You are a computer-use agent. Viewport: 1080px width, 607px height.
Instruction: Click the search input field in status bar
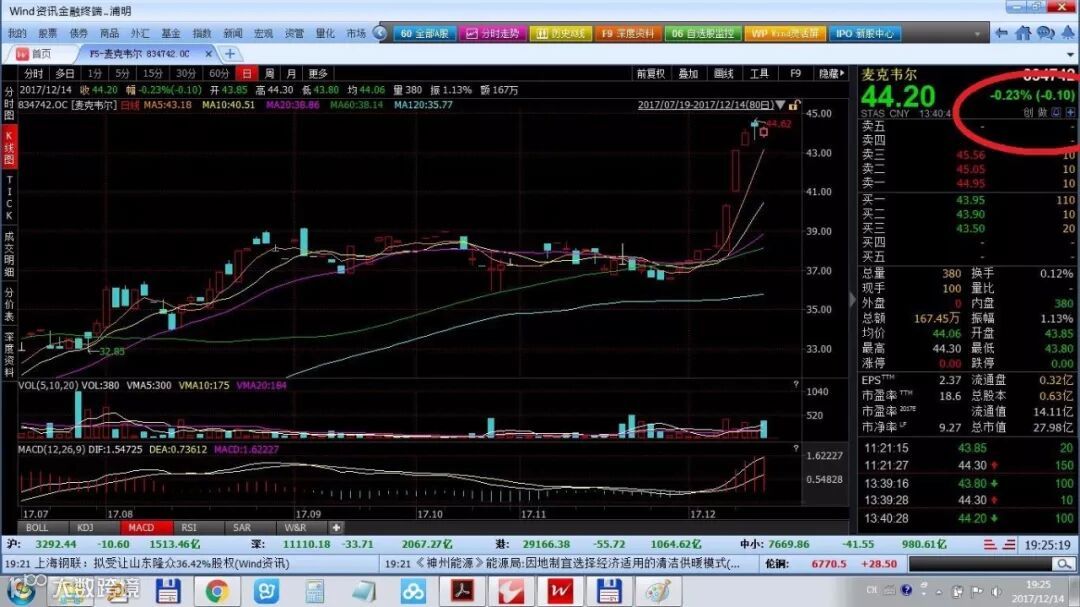coord(982,564)
